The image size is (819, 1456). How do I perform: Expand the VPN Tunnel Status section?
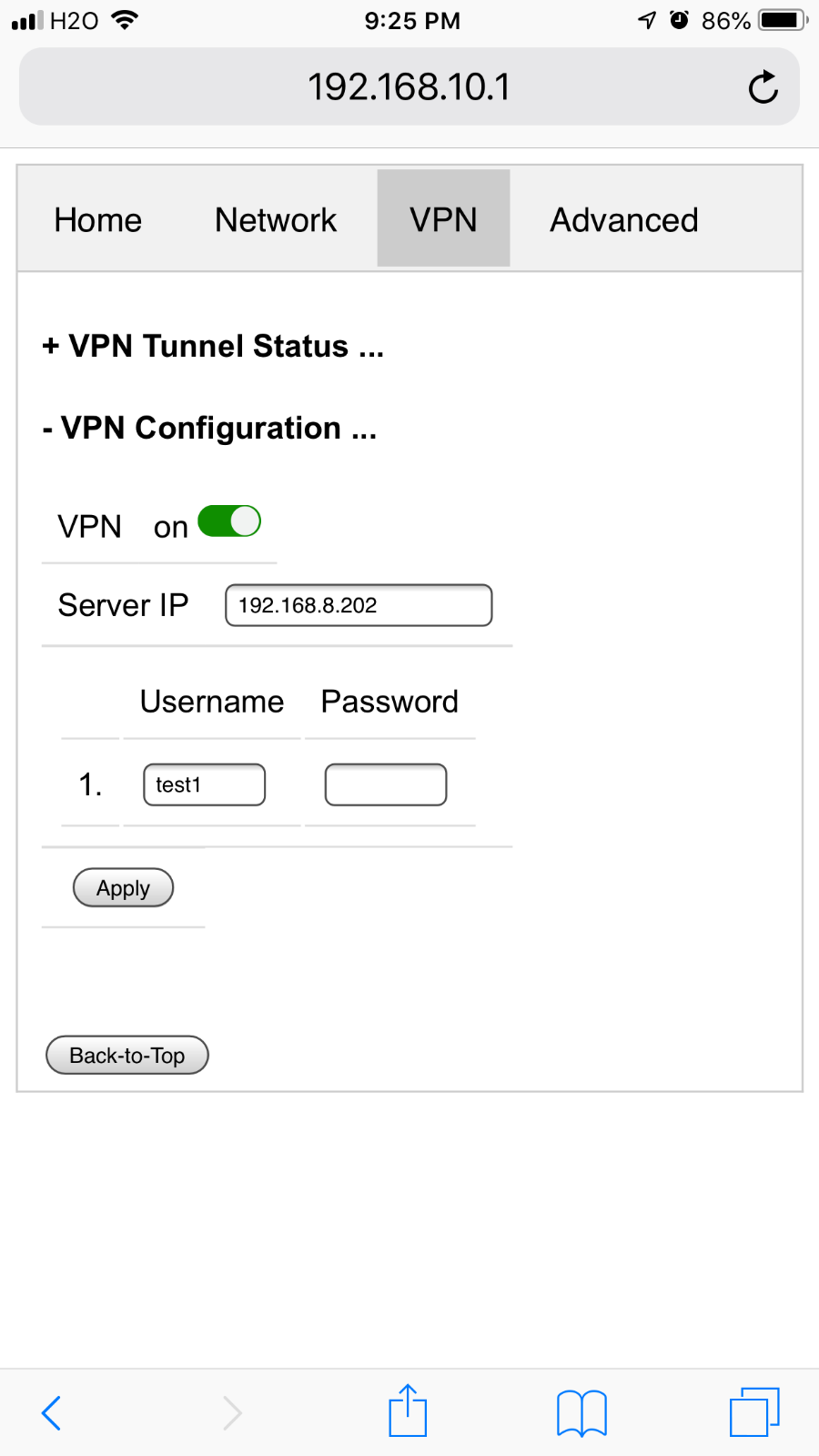tap(214, 346)
